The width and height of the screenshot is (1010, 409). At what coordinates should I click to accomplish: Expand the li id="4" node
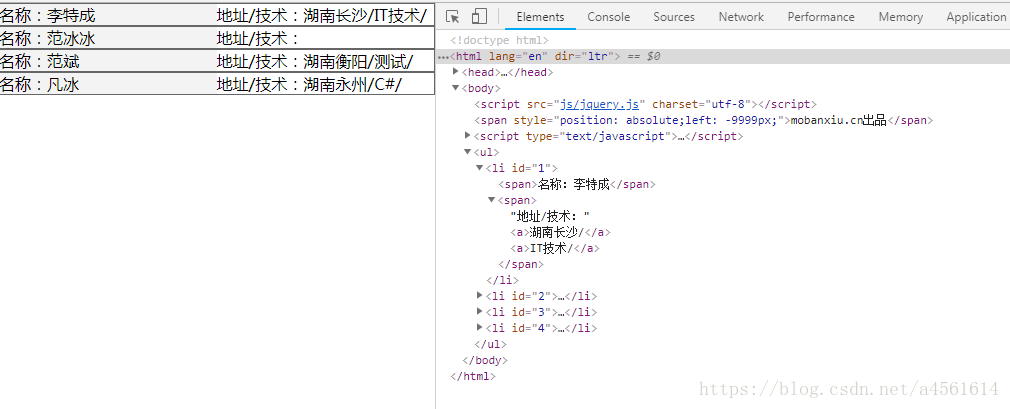click(480, 328)
